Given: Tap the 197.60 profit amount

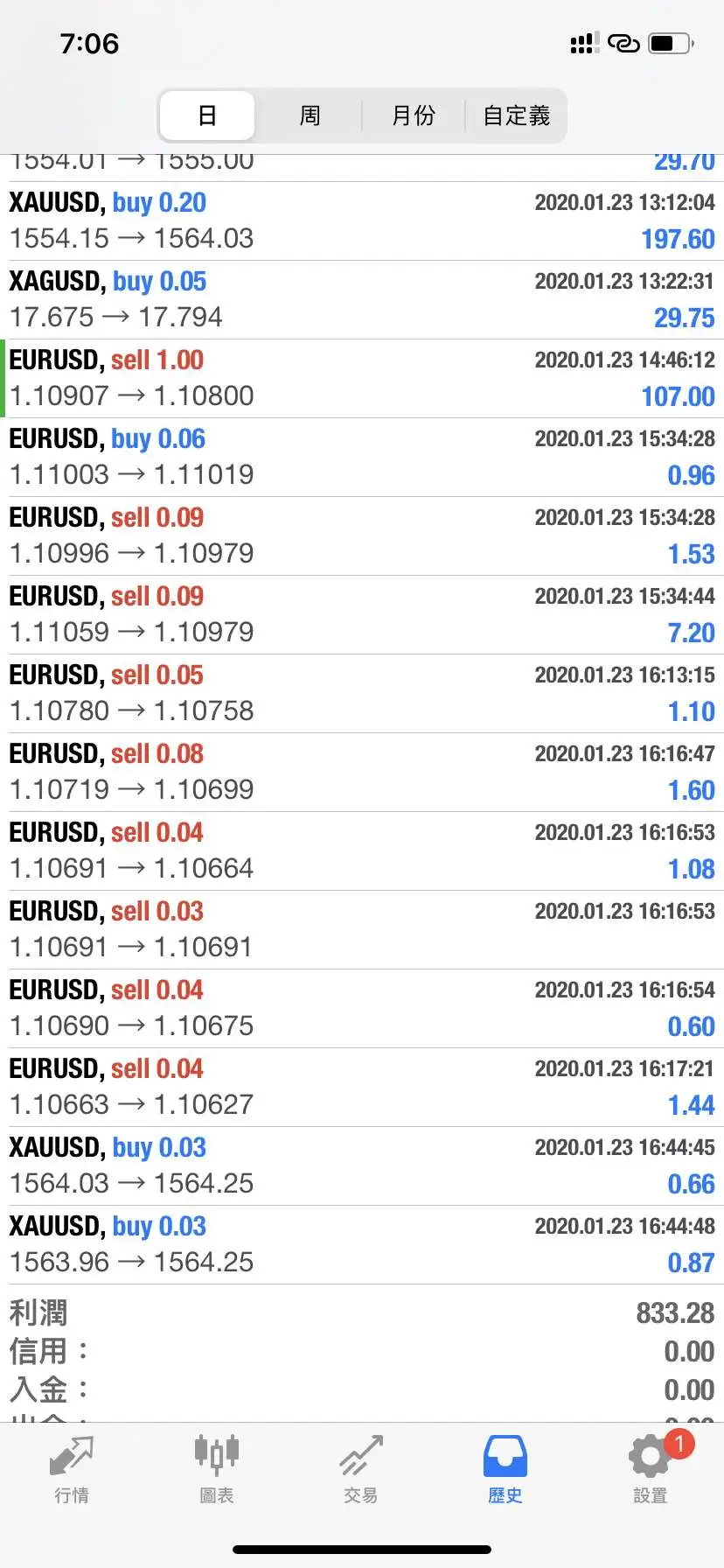Looking at the screenshot, I should tap(678, 239).
